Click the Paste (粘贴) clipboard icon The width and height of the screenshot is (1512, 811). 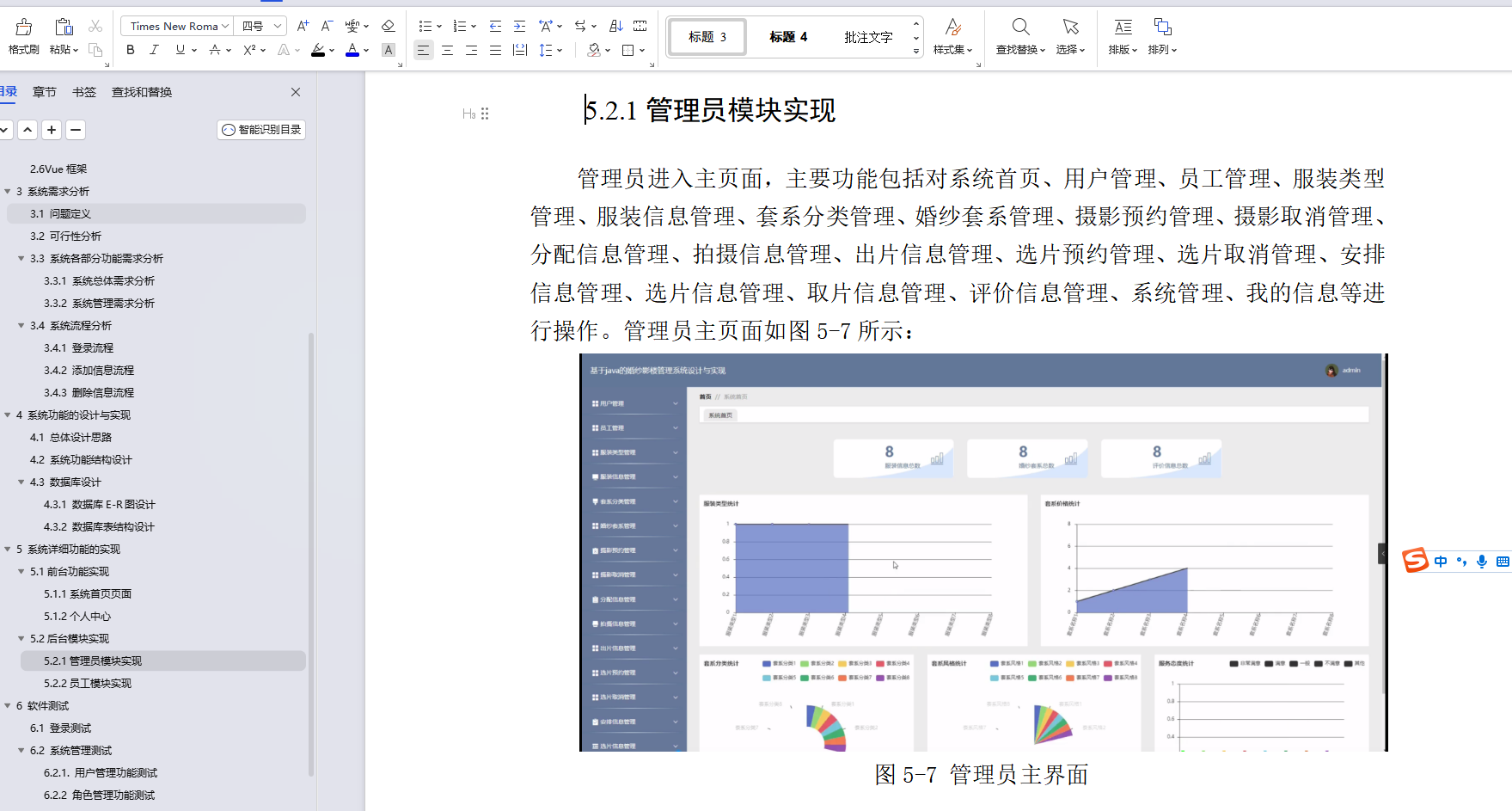tap(64, 27)
